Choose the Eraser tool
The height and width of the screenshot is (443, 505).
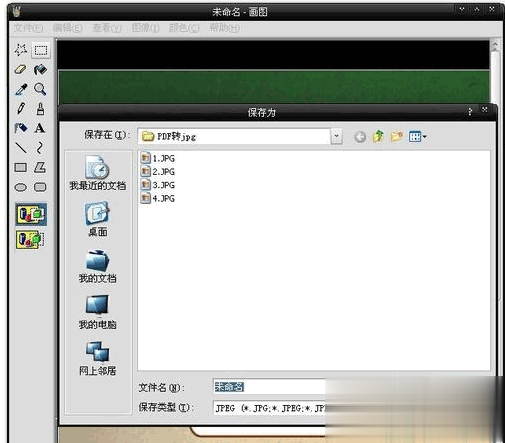pos(21,70)
